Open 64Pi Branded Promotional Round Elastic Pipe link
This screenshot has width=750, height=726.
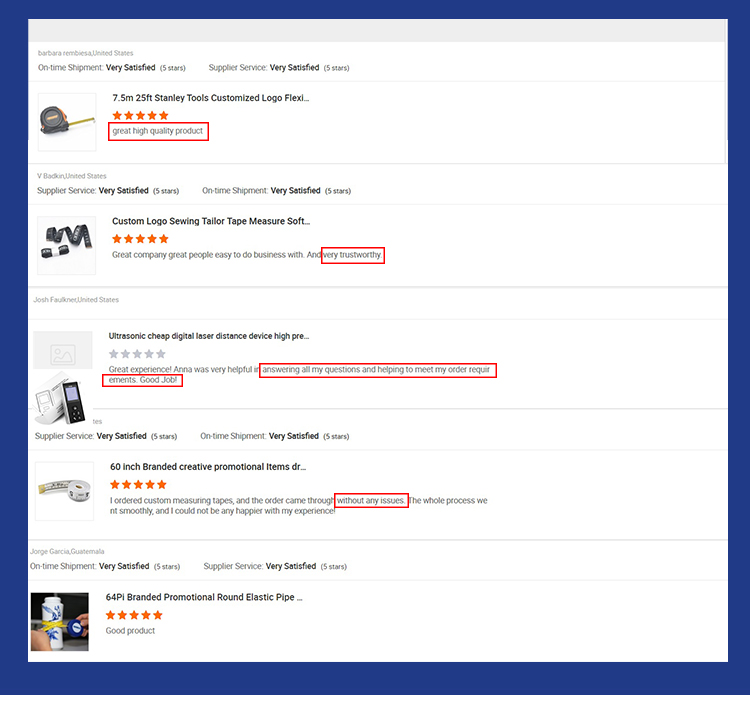point(204,597)
